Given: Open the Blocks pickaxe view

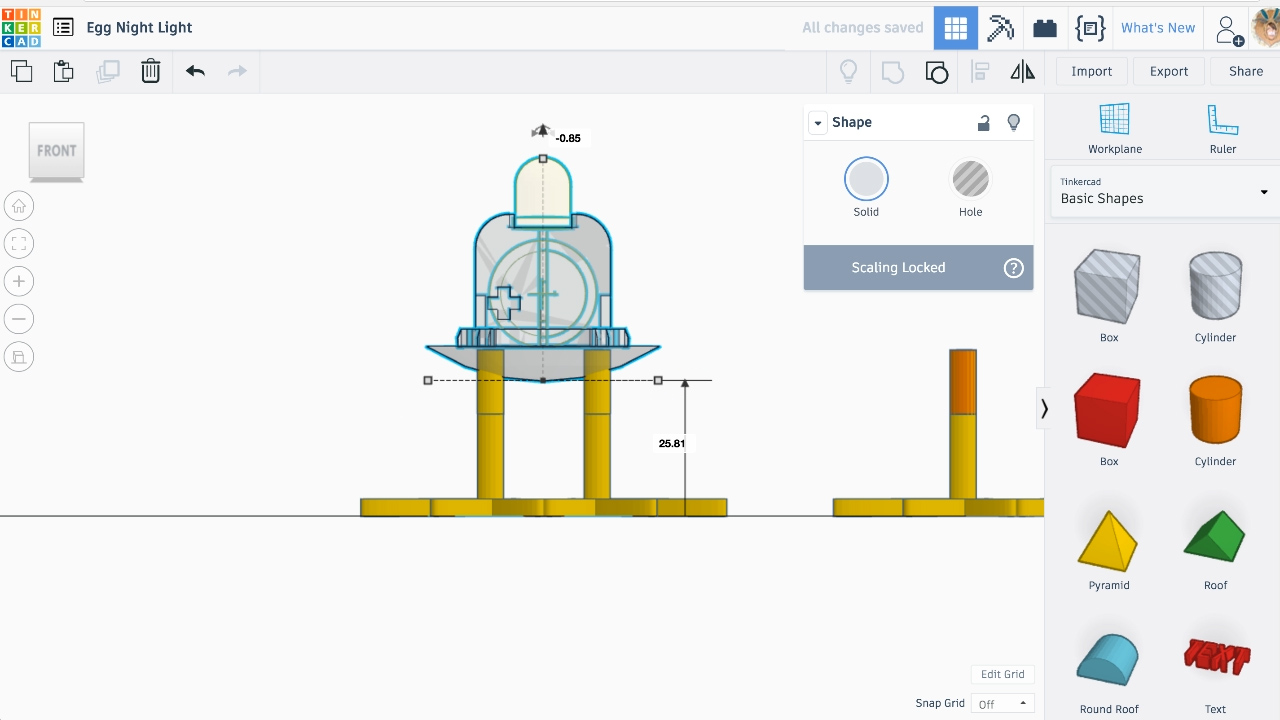Looking at the screenshot, I should coord(1000,28).
